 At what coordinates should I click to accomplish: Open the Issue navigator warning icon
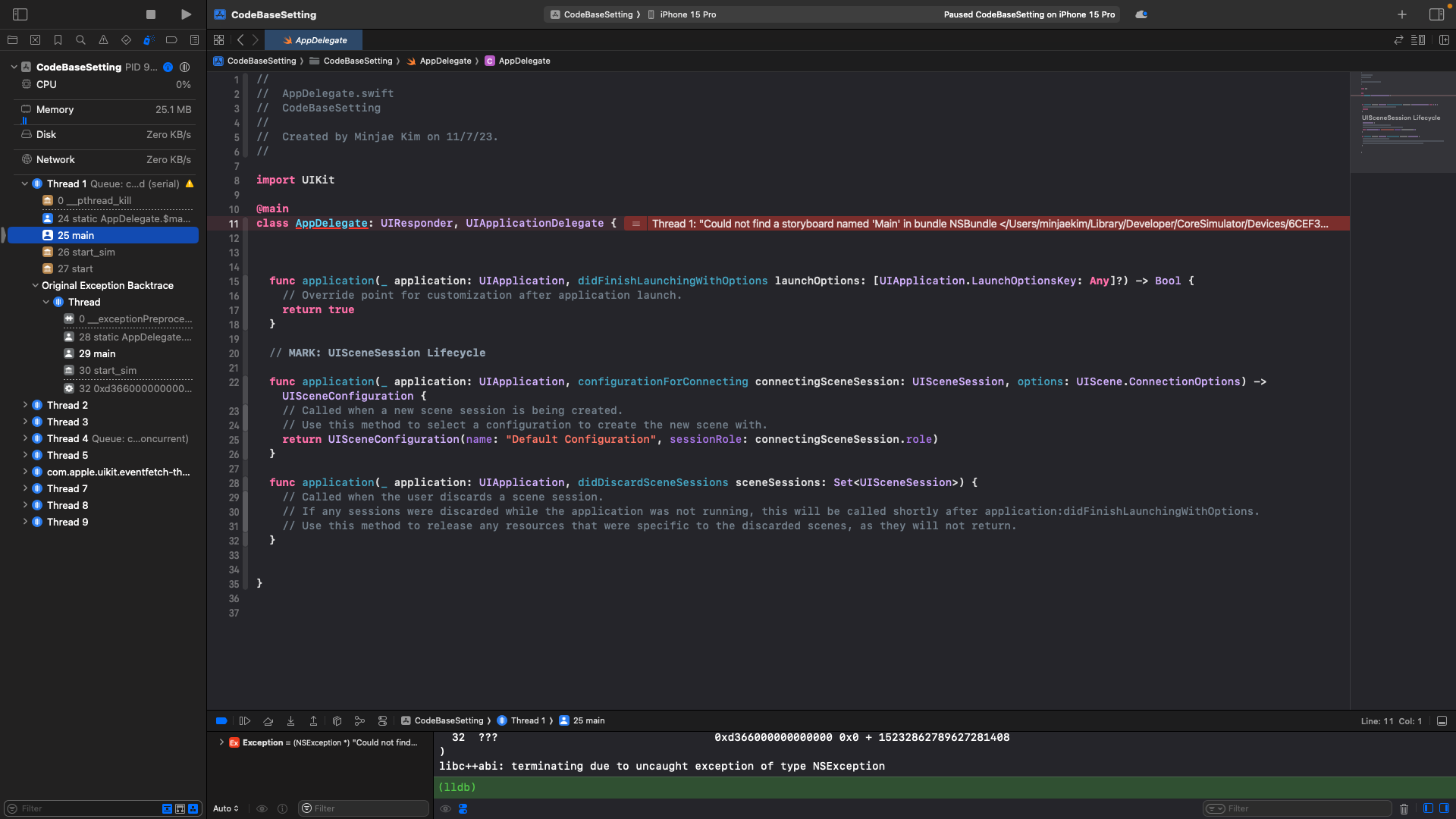click(103, 40)
